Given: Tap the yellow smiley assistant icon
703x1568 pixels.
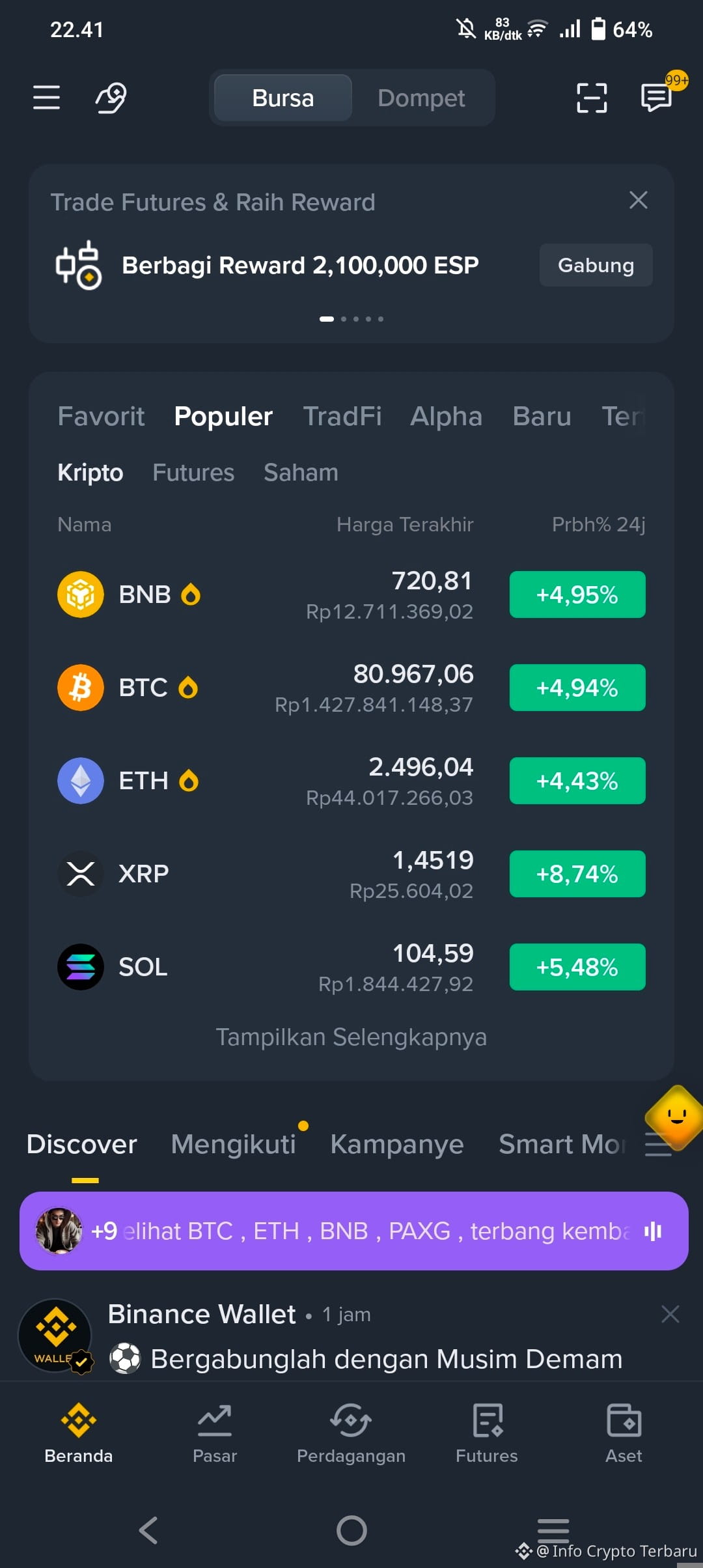Looking at the screenshot, I should (676, 1117).
